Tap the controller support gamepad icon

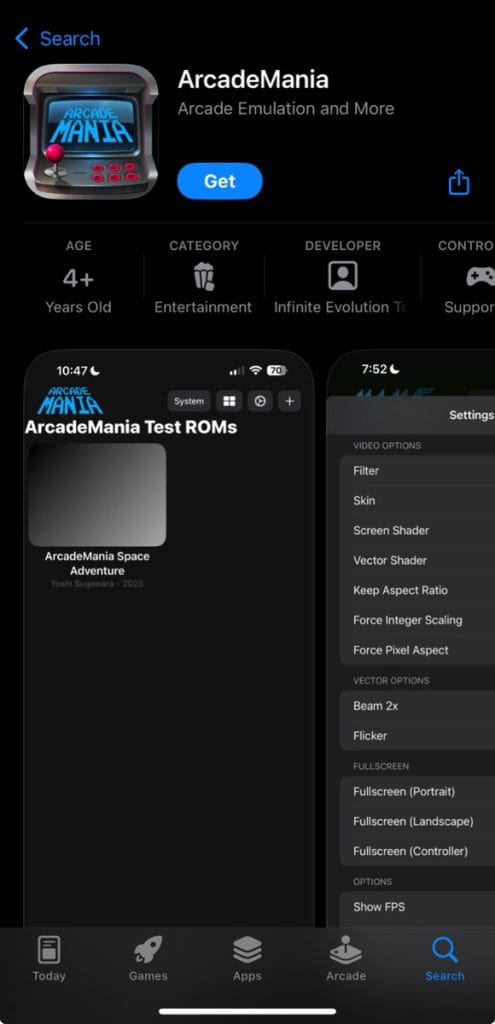(x=480, y=277)
